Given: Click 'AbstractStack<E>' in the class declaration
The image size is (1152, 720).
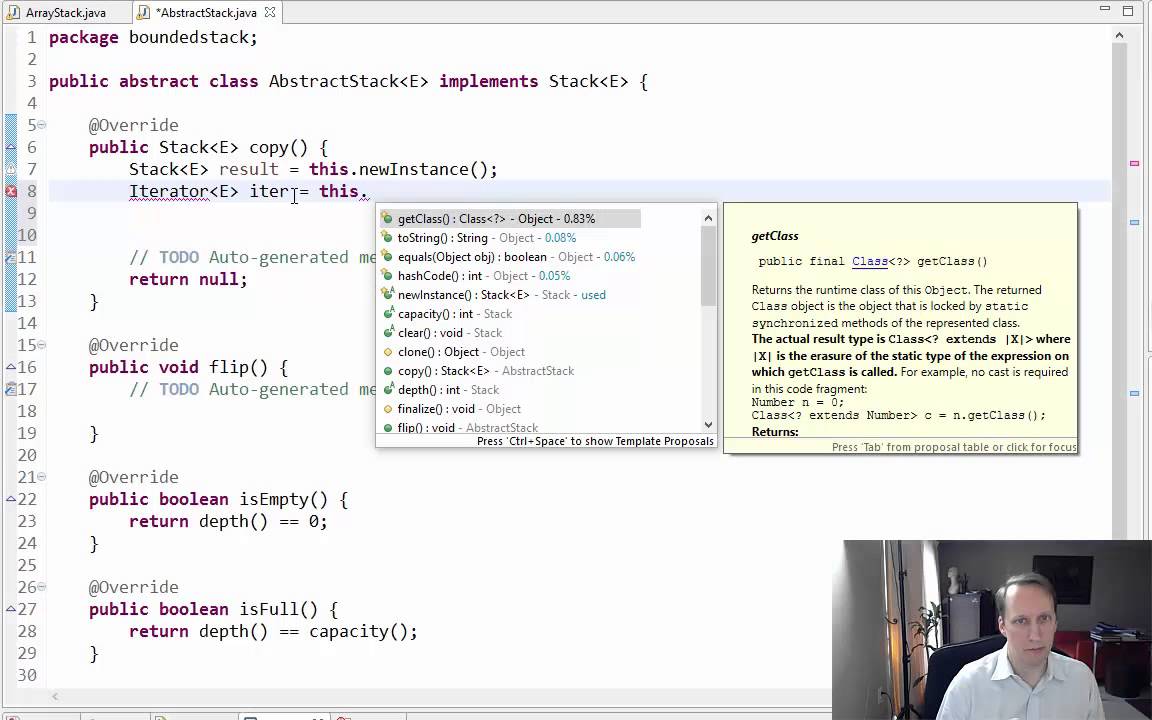Looking at the screenshot, I should tap(348, 82).
